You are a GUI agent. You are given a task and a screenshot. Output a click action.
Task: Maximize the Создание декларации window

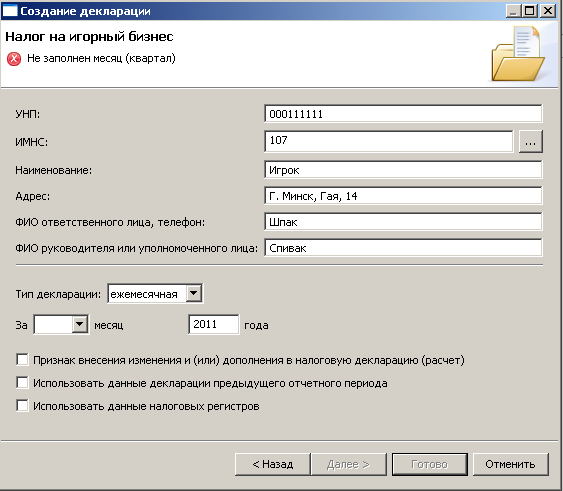click(x=530, y=11)
